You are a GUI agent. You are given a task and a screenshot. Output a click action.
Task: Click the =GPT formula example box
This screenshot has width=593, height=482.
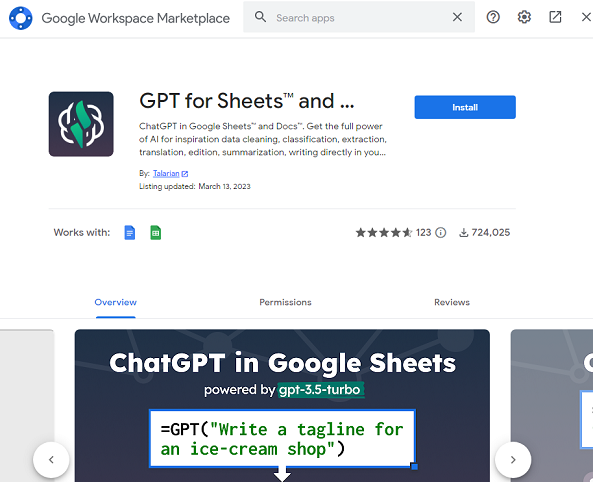(282, 439)
